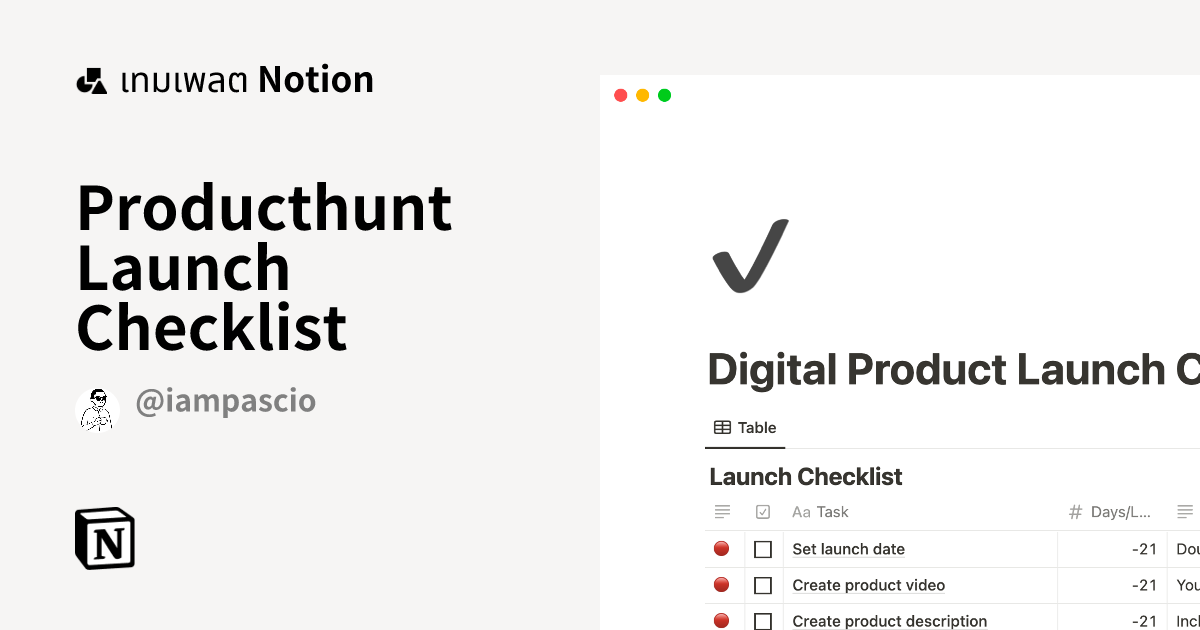Click the number sign Days column icon
1200x630 pixels.
(1076, 512)
